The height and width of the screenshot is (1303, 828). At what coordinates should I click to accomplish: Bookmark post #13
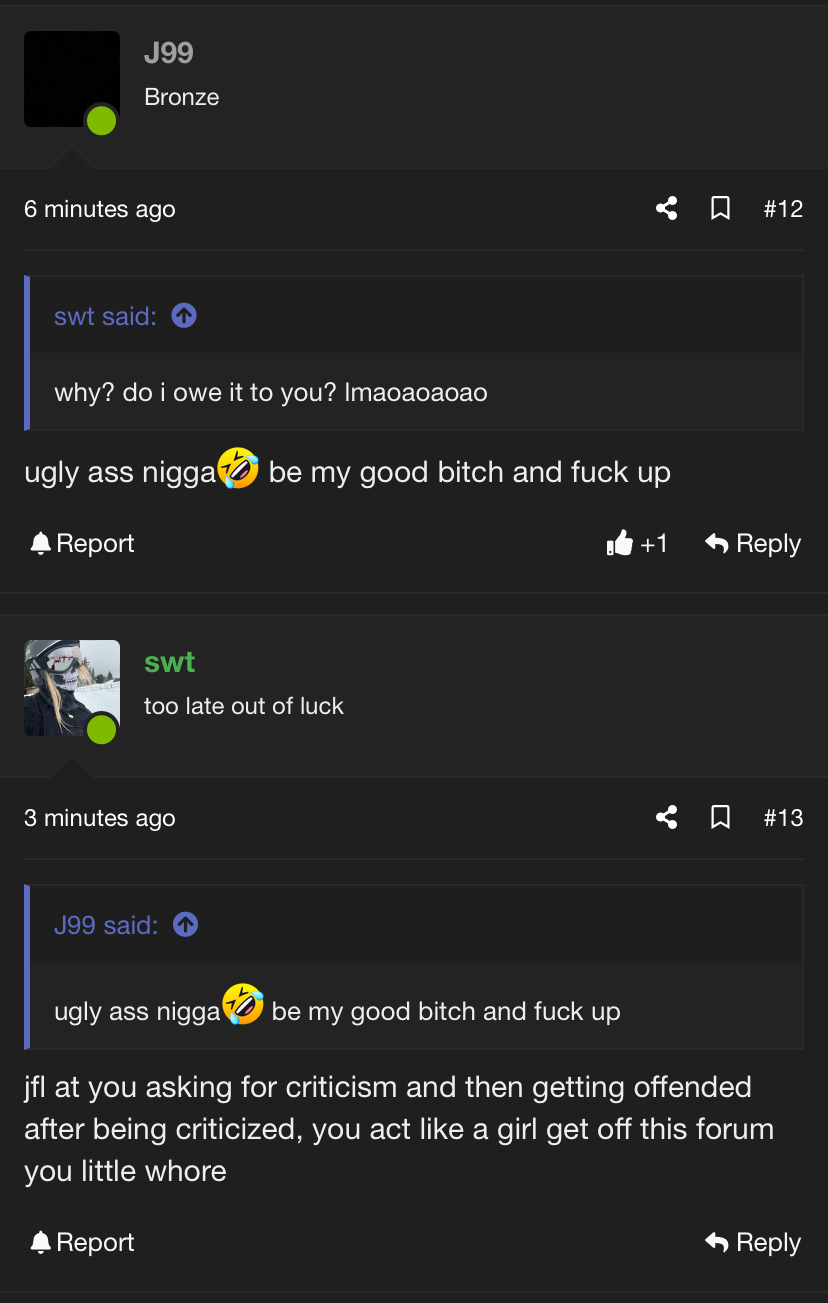coord(720,817)
